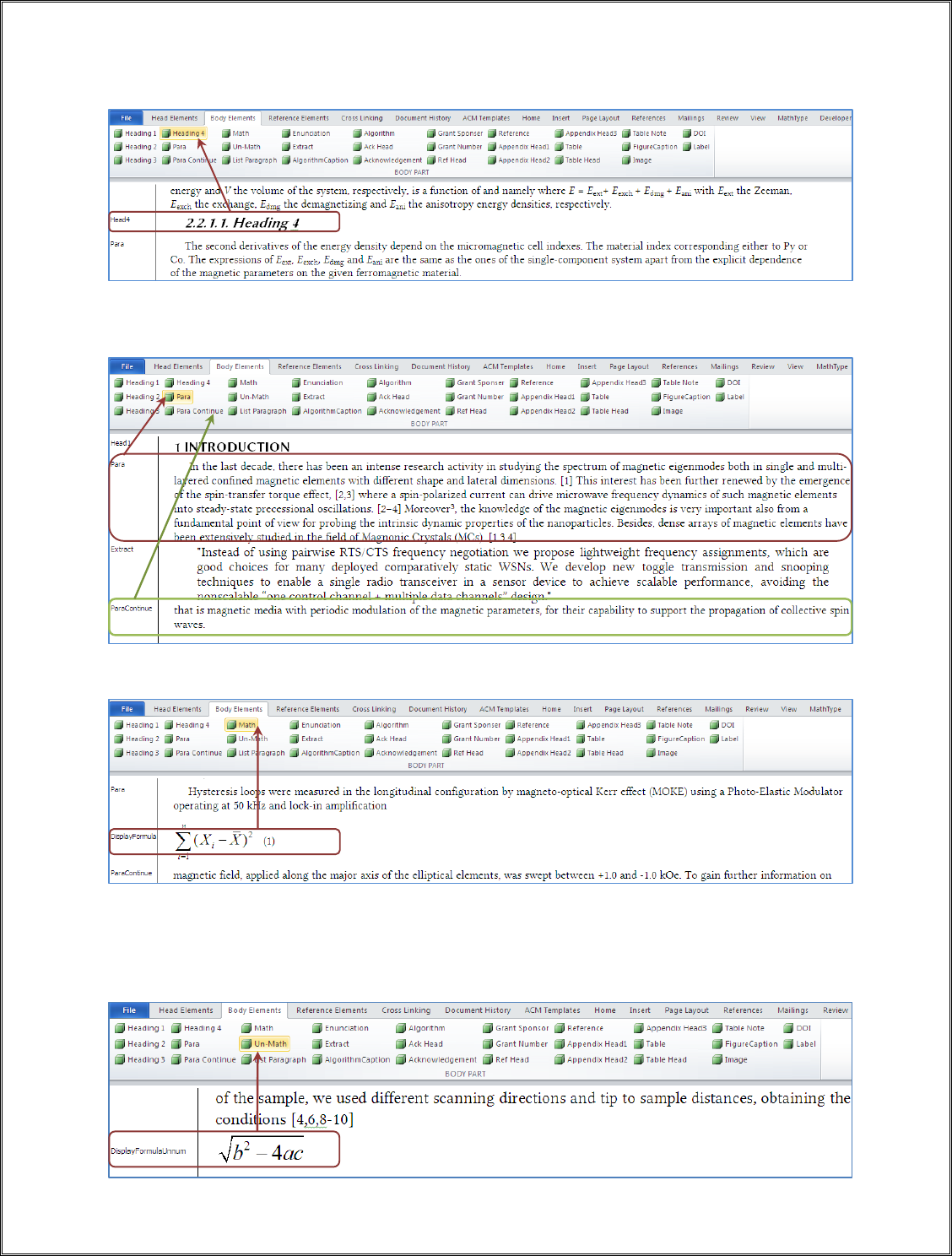Click the 'DisplayFormulaUnnum' style label
The image size is (952, 1256).
(x=149, y=1151)
